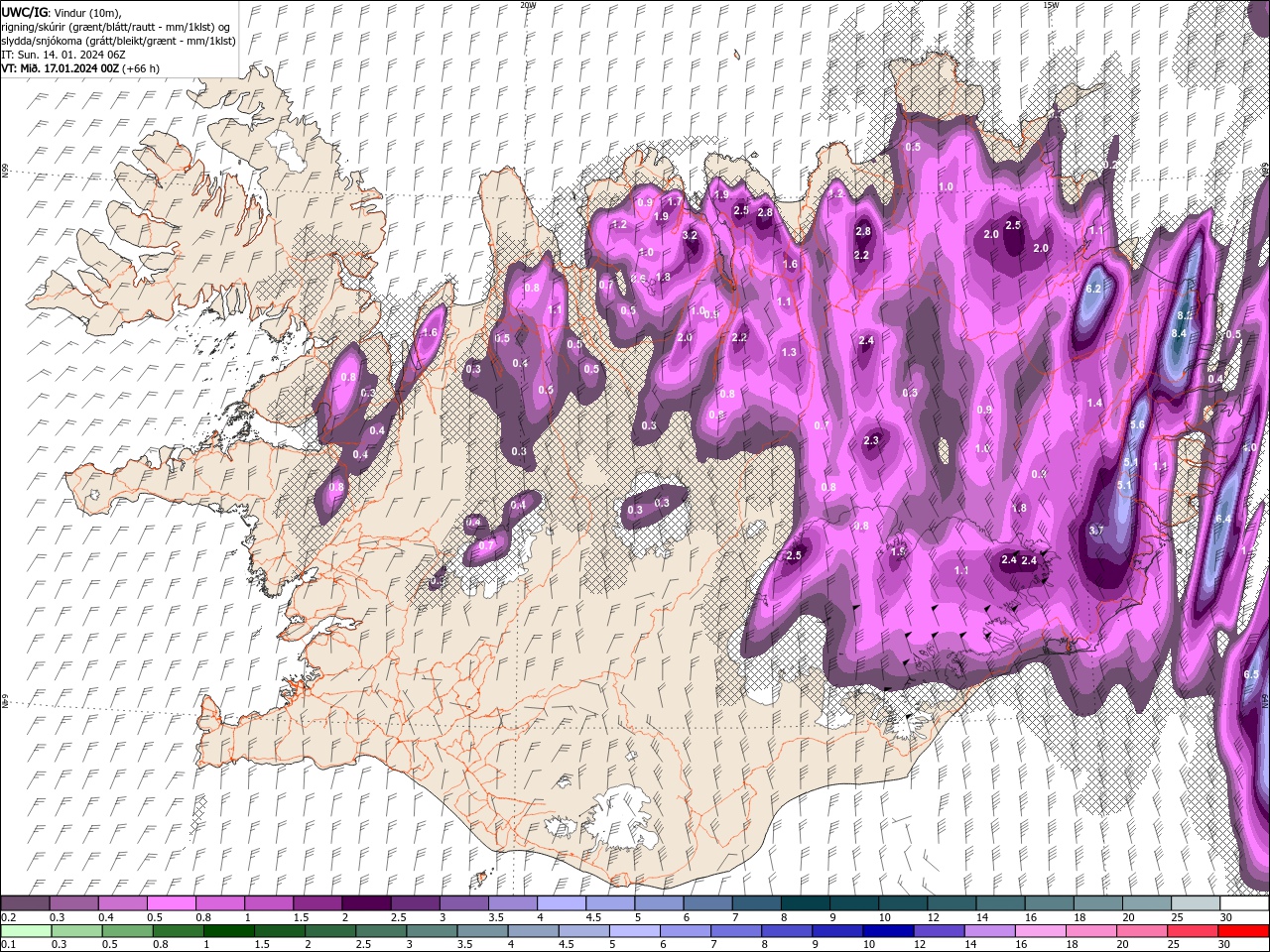1270x952 pixels.
Task: Click the 6.2 snowfall value on the map
Action: (x=1094, y=289)
